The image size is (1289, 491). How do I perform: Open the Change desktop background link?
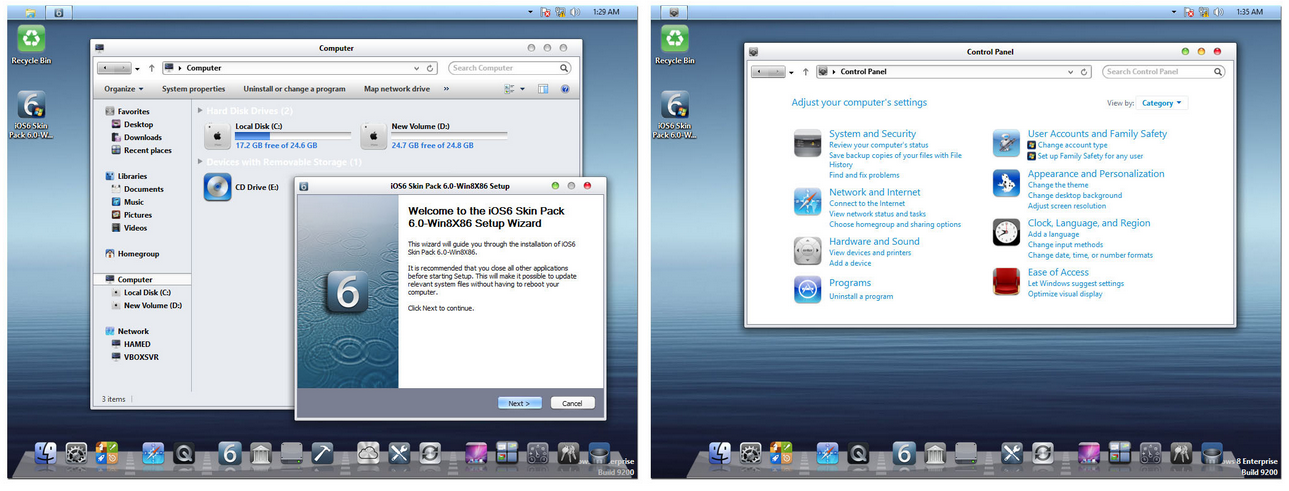pyautogui.click(x=1075, y=196)
